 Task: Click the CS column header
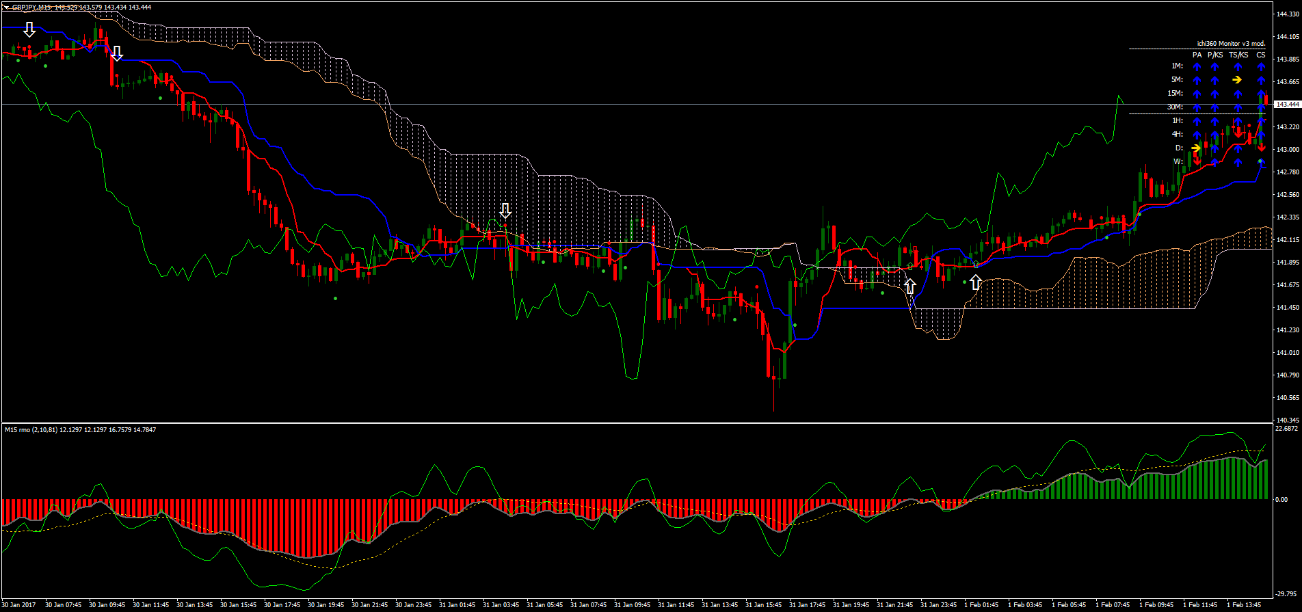[x=1261, y=55]
